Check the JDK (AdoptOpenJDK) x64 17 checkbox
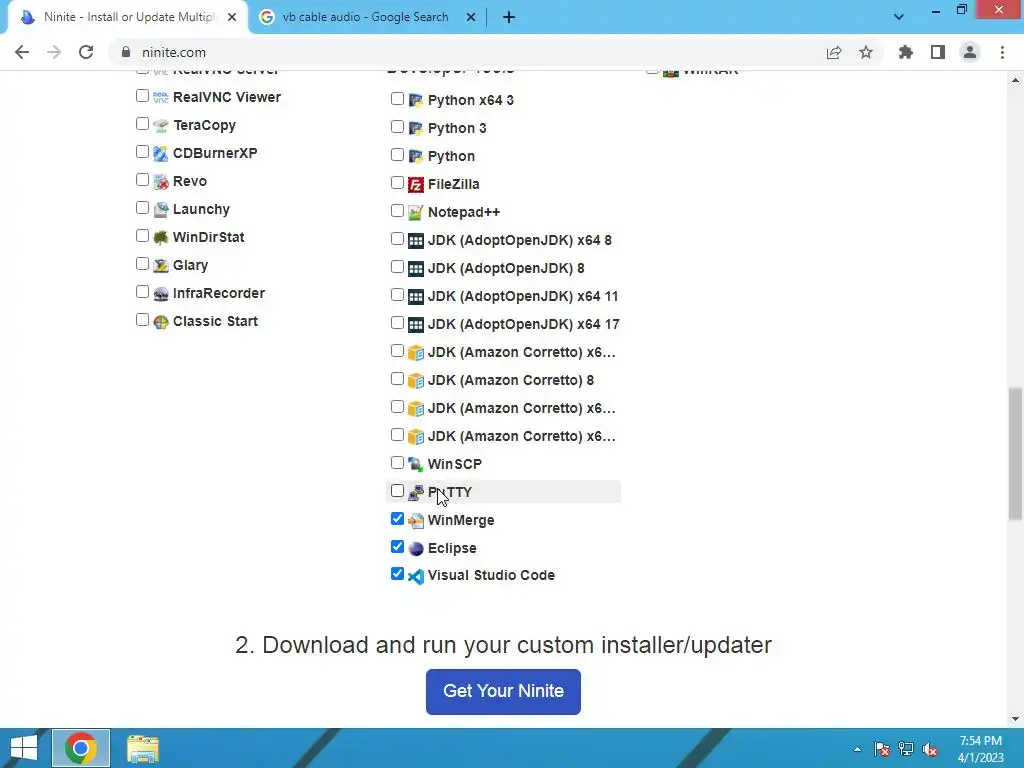 point(397,323)
